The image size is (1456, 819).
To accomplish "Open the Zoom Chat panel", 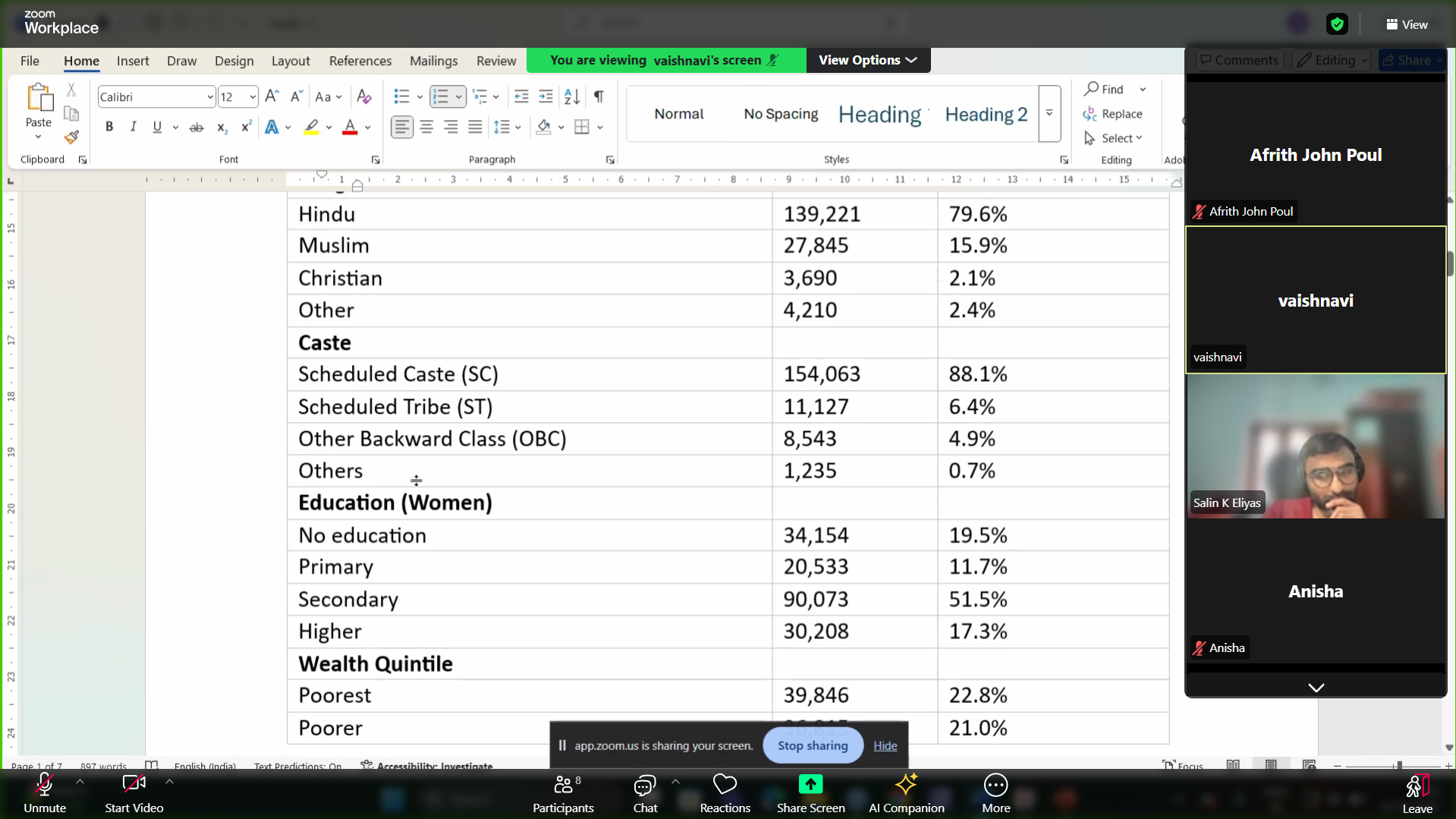I will (x=645, y=792).
